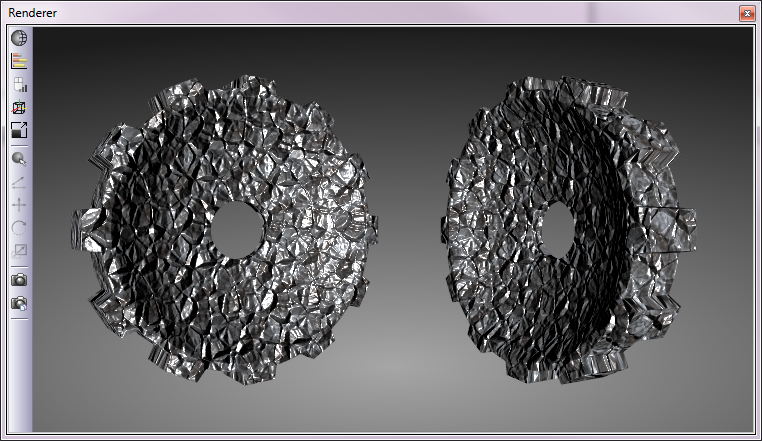The width and height of the screenshot is (762, 441).
Task: Select the cross-shaped move tool
Action: 19,205
